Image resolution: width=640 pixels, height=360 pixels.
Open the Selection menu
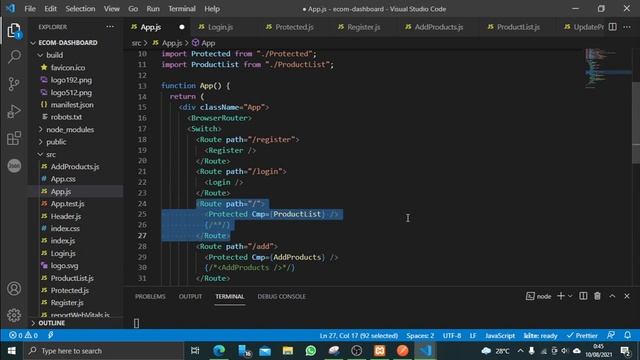(80, 9)
